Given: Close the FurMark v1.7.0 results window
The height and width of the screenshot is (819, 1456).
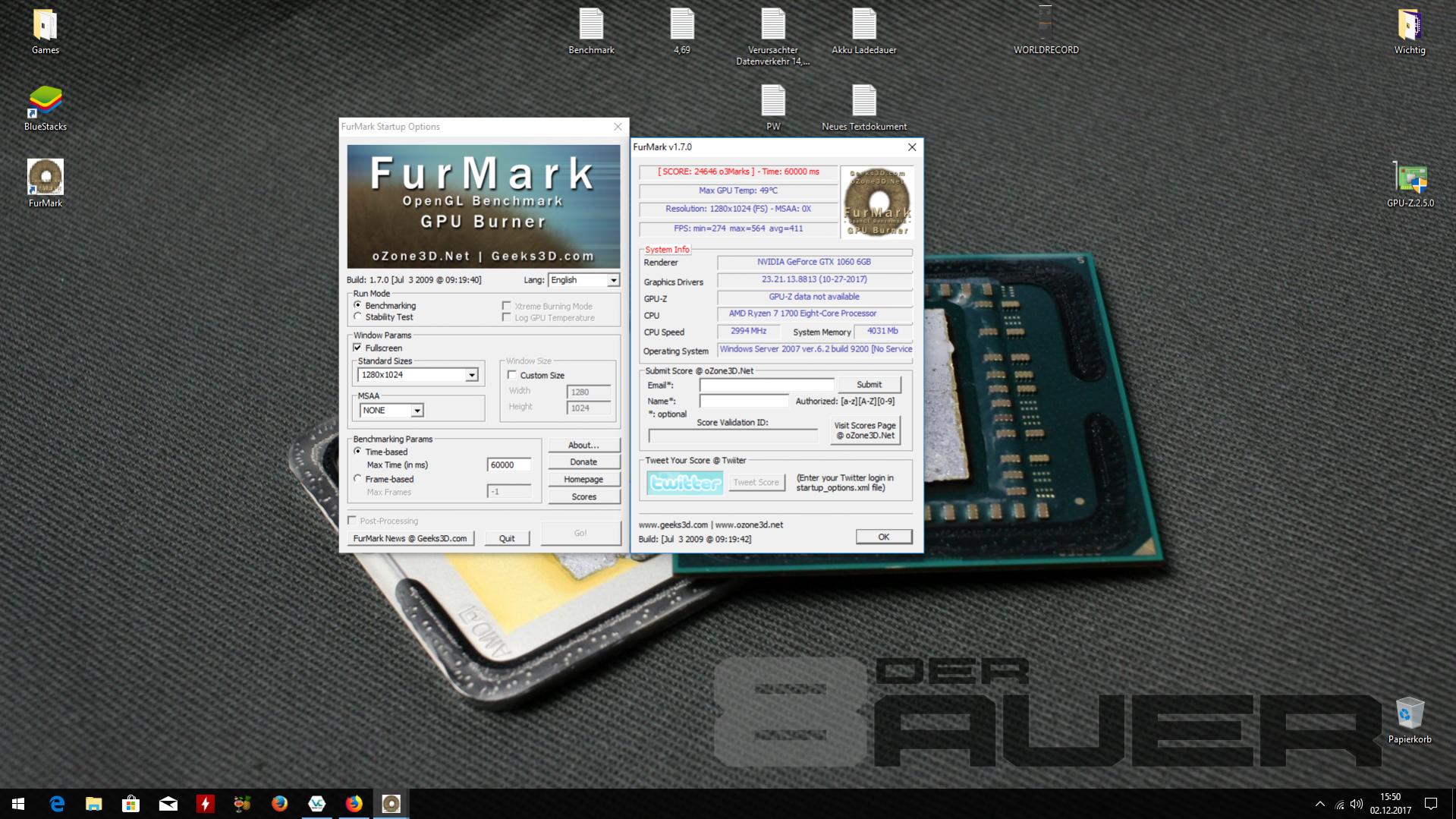Looking at the screenshot, I should [912, 147].
